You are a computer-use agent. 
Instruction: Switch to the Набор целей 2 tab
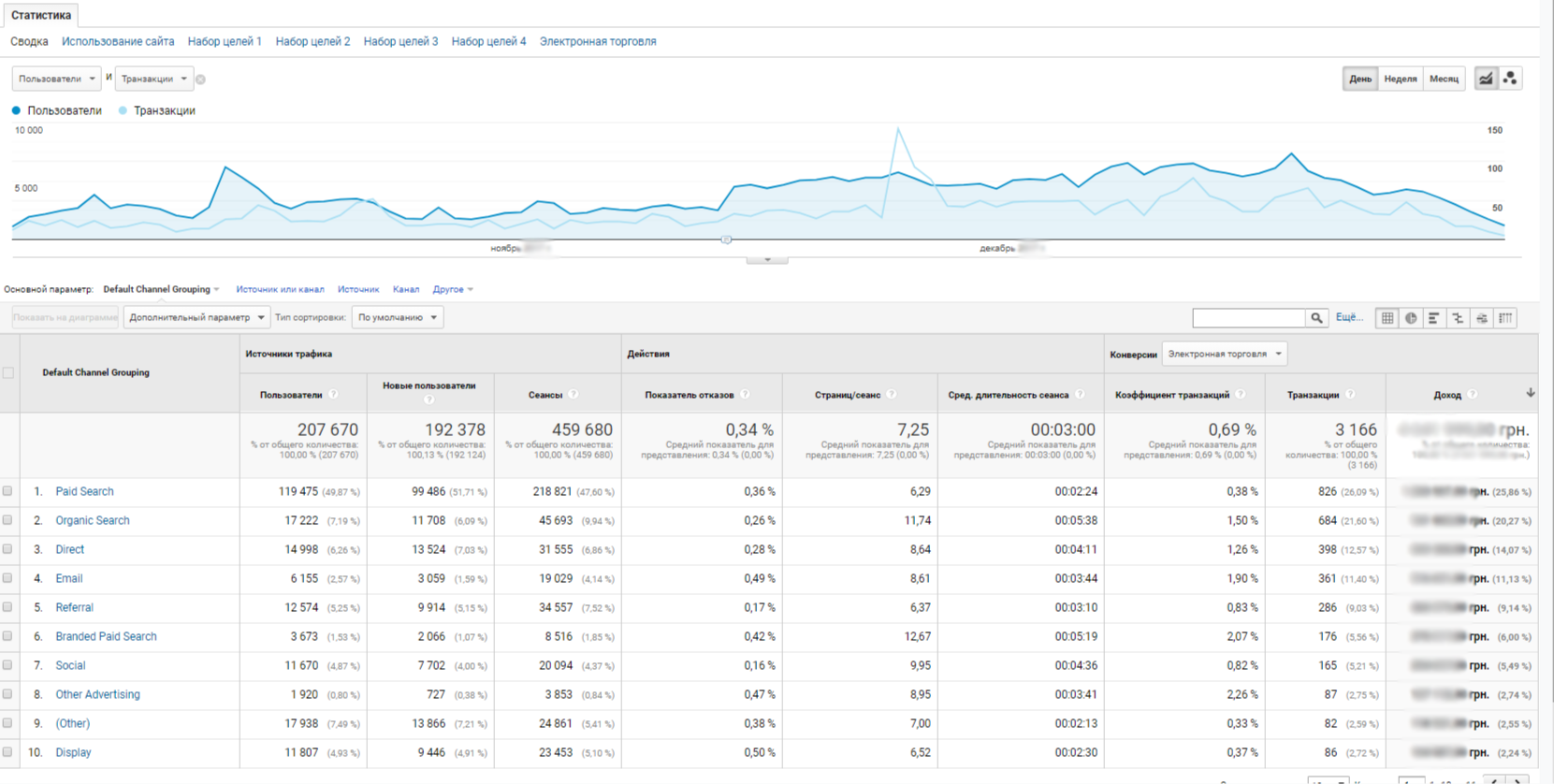(312, 41)
